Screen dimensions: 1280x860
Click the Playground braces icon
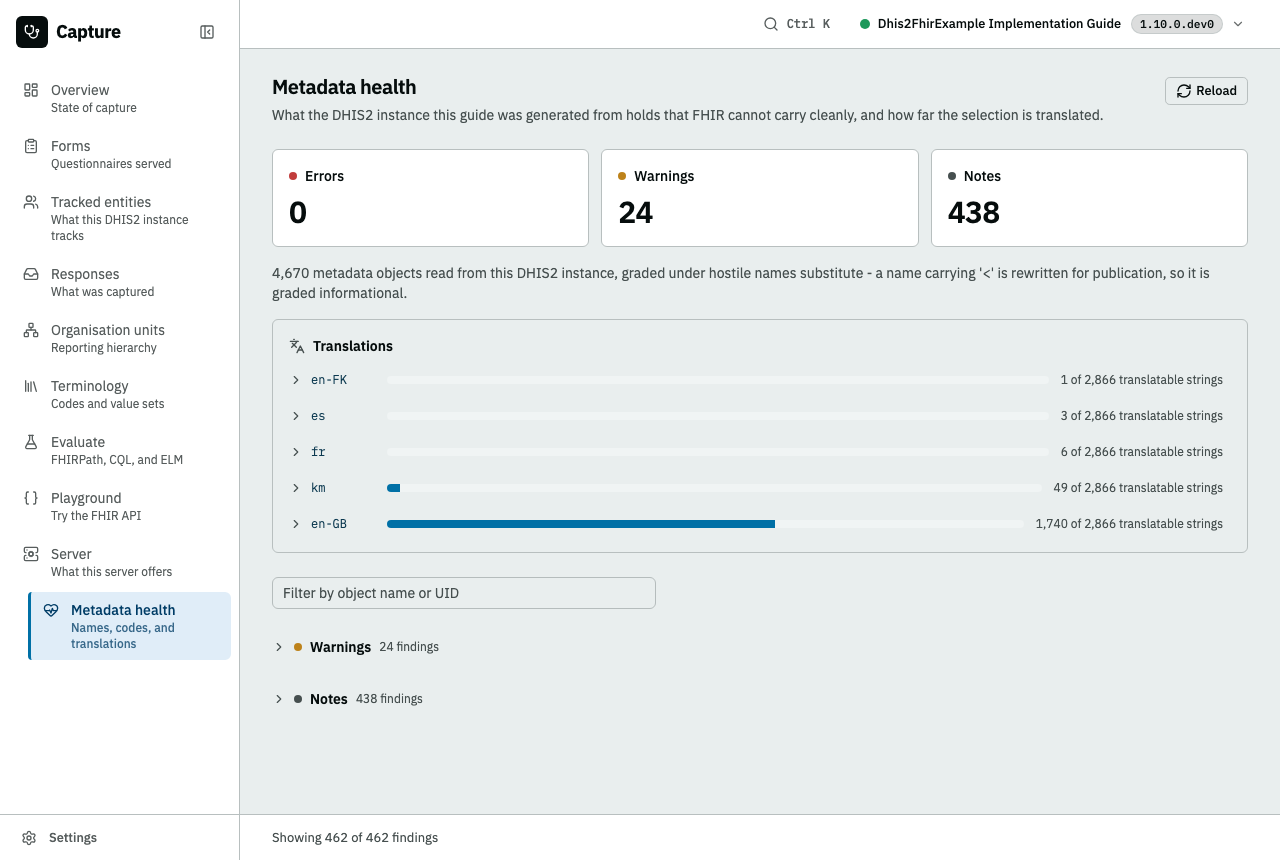(31, 498)
